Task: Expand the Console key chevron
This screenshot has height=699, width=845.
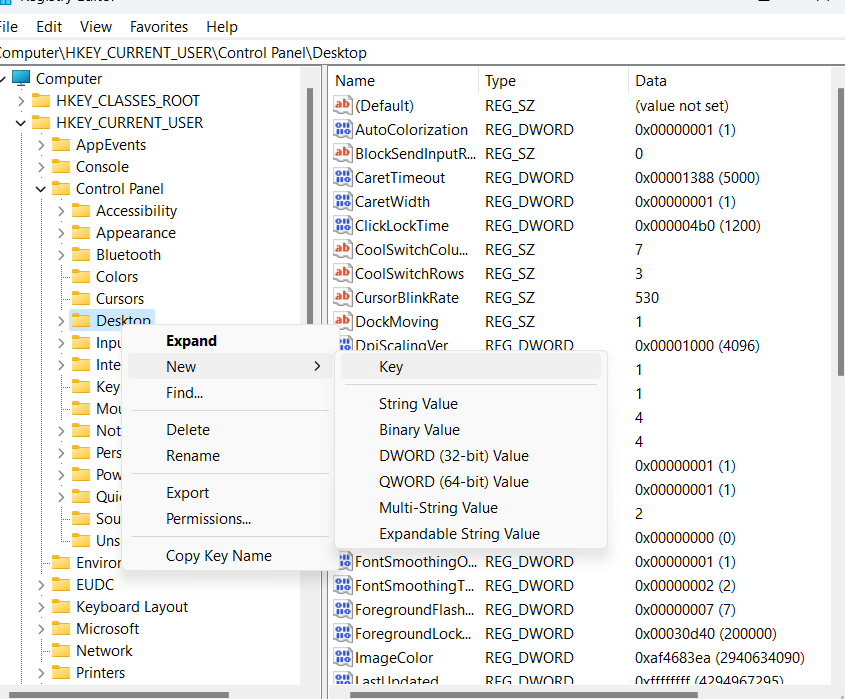Action: pos(41,167)
